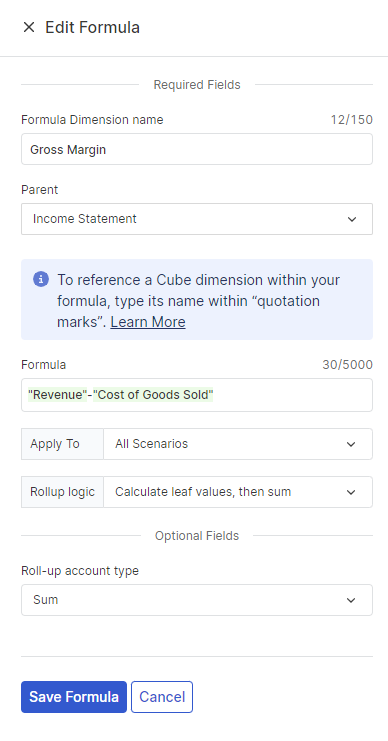Click the Apply To chevron arrow
388x741 pixels.
click(351, 444)
